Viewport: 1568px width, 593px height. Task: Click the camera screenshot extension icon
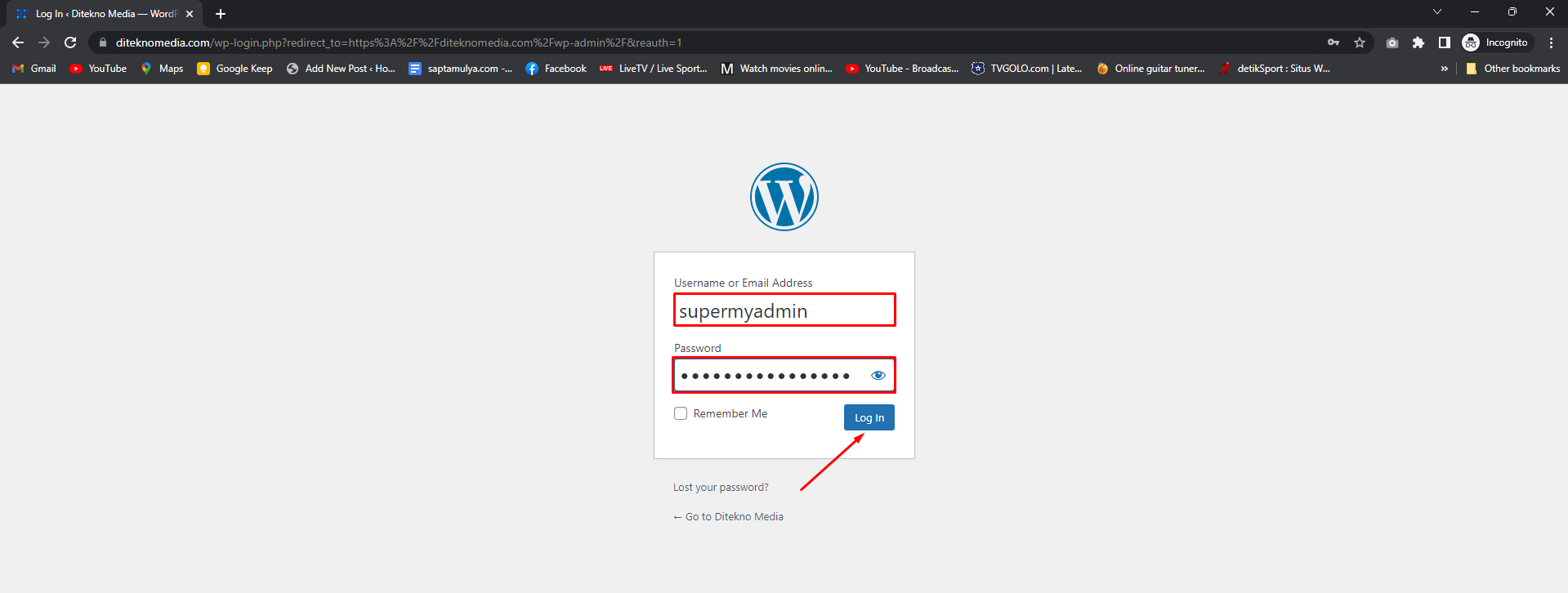coord(1392,42)
